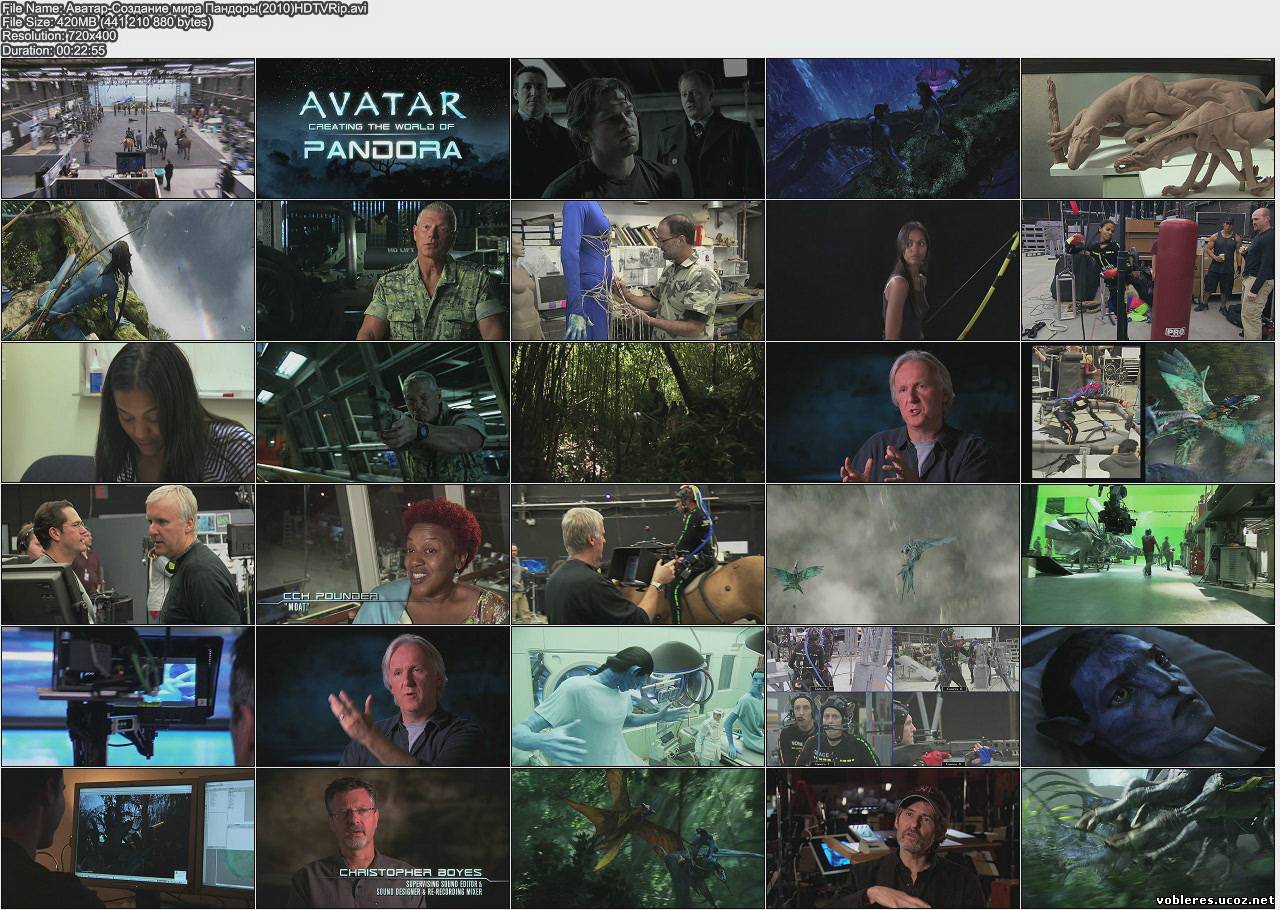The height and width of the screenshot is (910, 1280).
Task: Open the frame of man in cap at mixing console
Action: point(893,838)
